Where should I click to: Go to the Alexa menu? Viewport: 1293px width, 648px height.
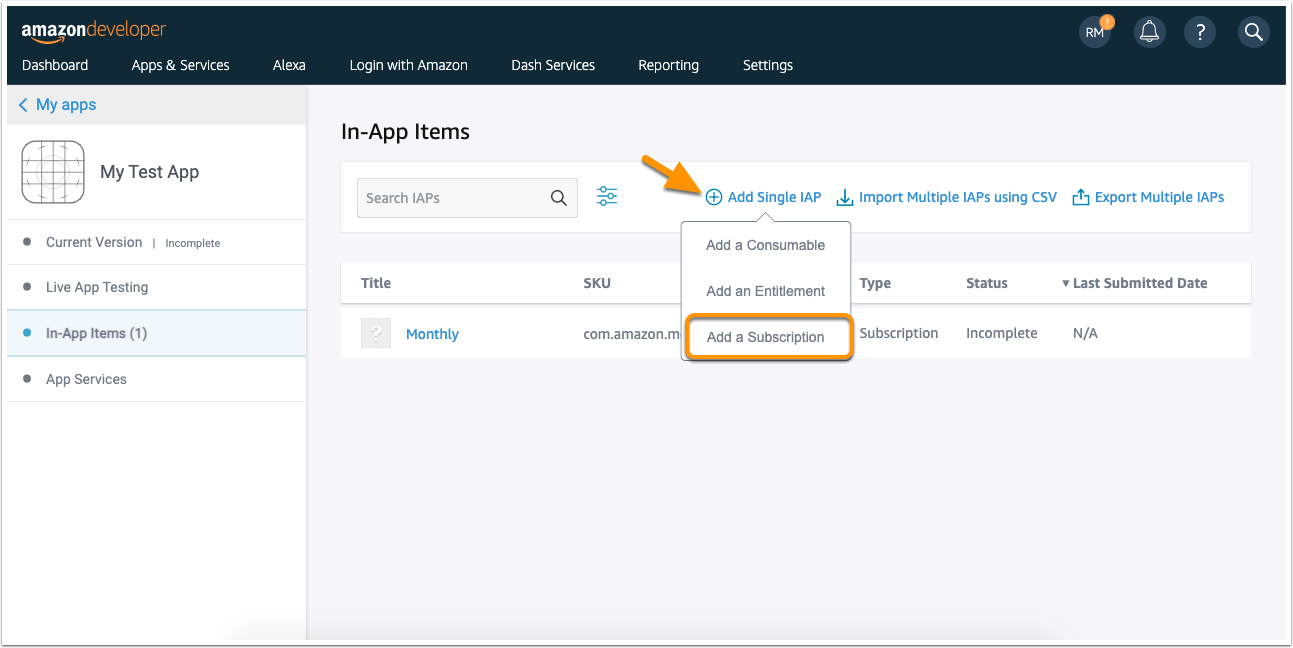pyautogui.click(x=289, y=65)
